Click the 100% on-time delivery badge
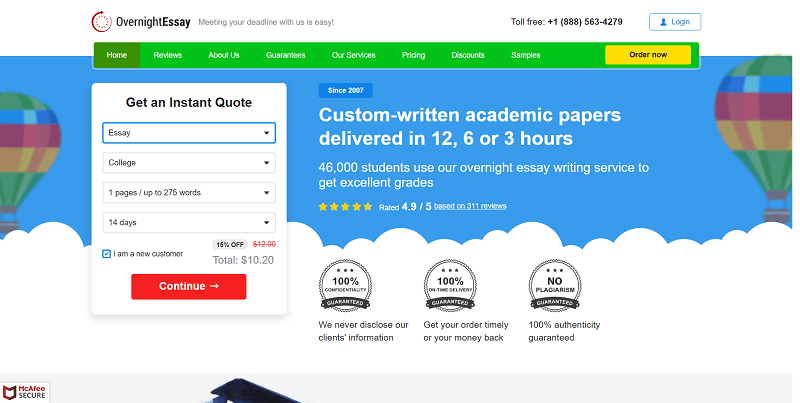The image size is (800, 403). (x=450, y=285)
